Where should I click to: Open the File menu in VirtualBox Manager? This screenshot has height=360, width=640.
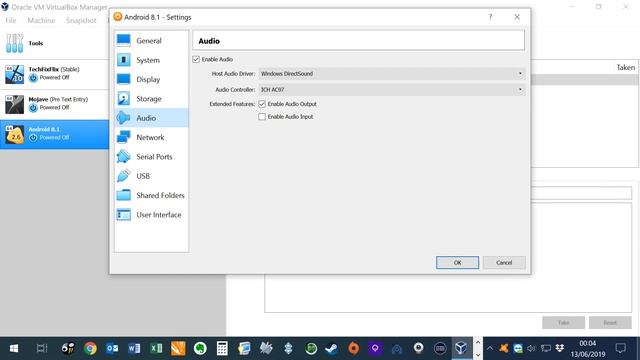[11, 20]
